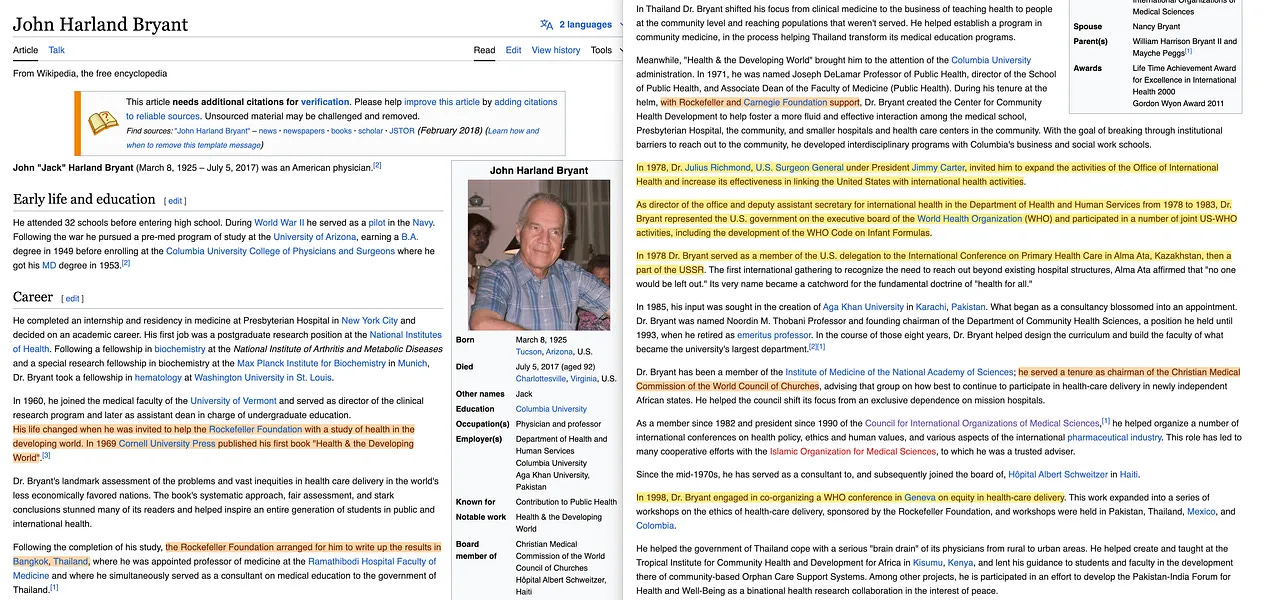Click the U.S. Surgeon General link
The height and width of the screenshot is (600, 1272).
[x=800, y=167]
